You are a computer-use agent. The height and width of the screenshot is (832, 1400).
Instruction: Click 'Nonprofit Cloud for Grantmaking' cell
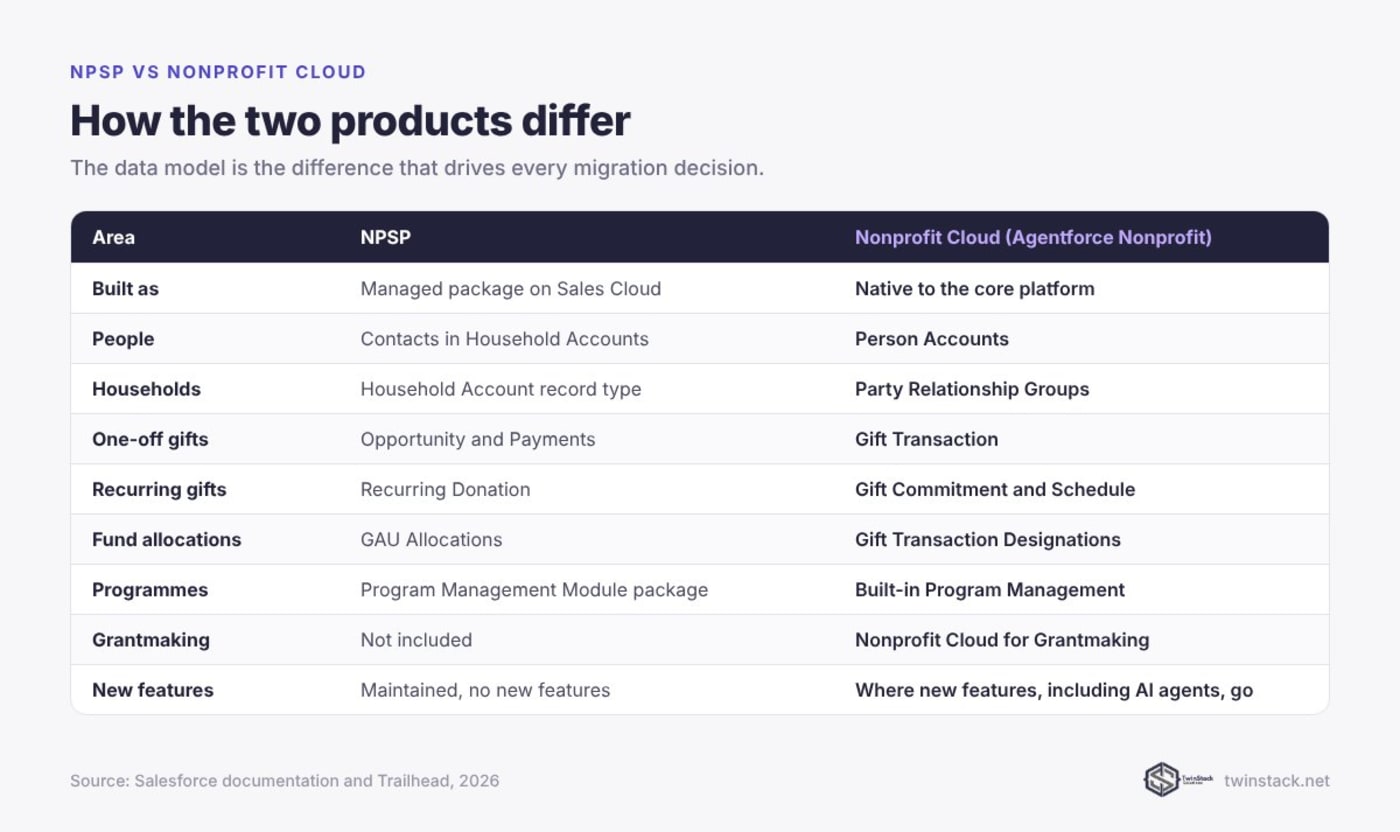(x=1002, y=640)
